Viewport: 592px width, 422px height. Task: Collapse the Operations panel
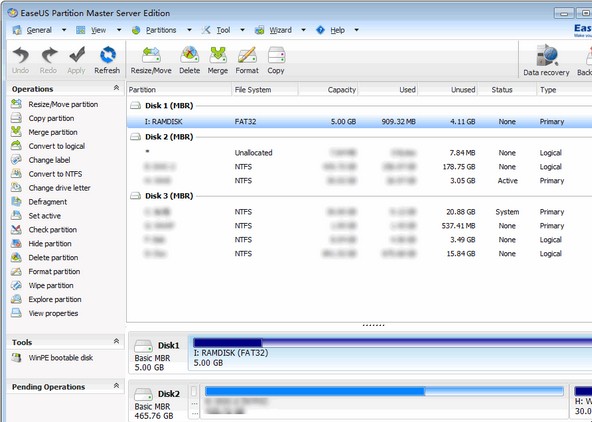coord(116,88)
